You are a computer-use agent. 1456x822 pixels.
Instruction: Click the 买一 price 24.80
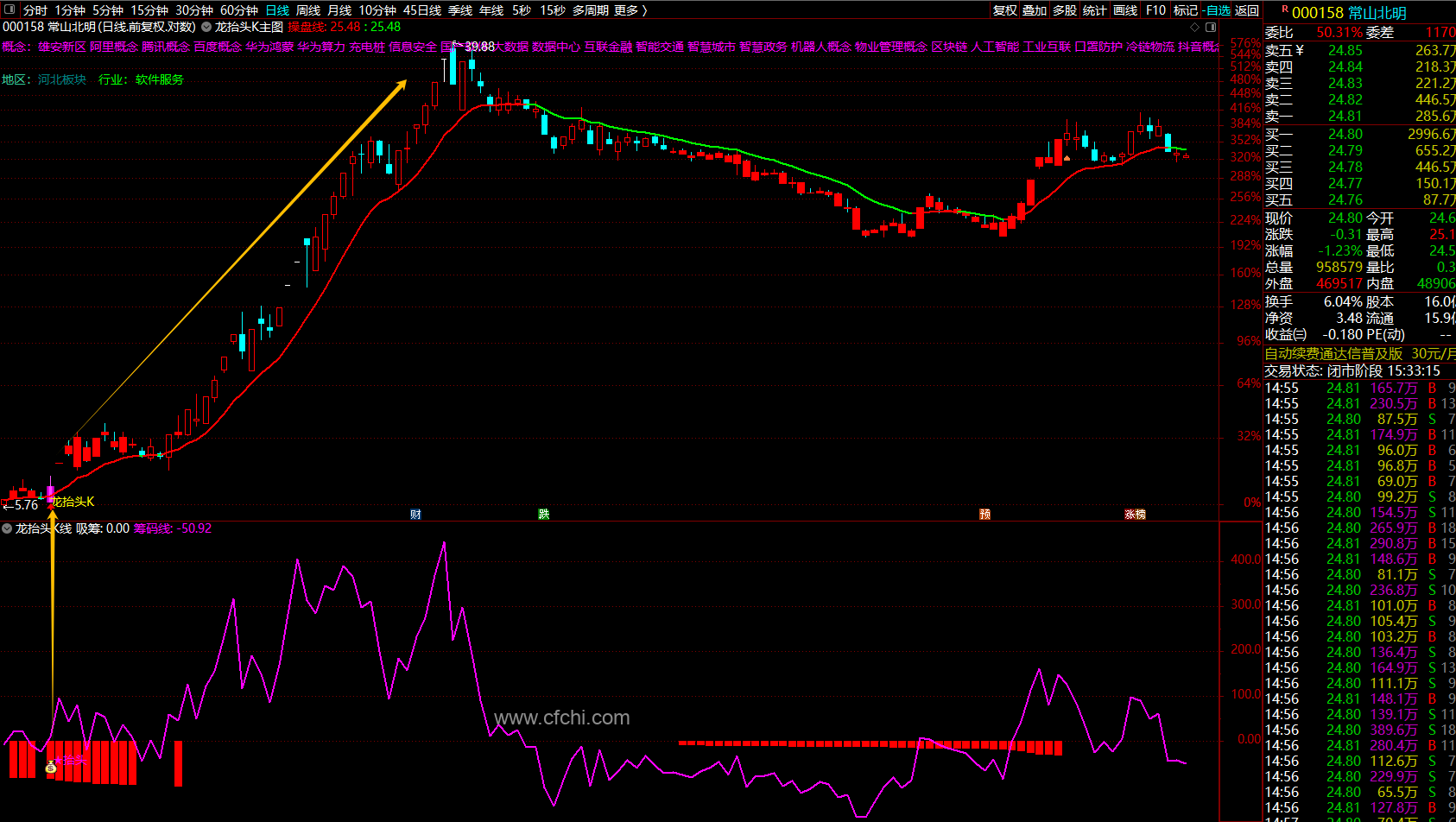tap(1345, 134)
